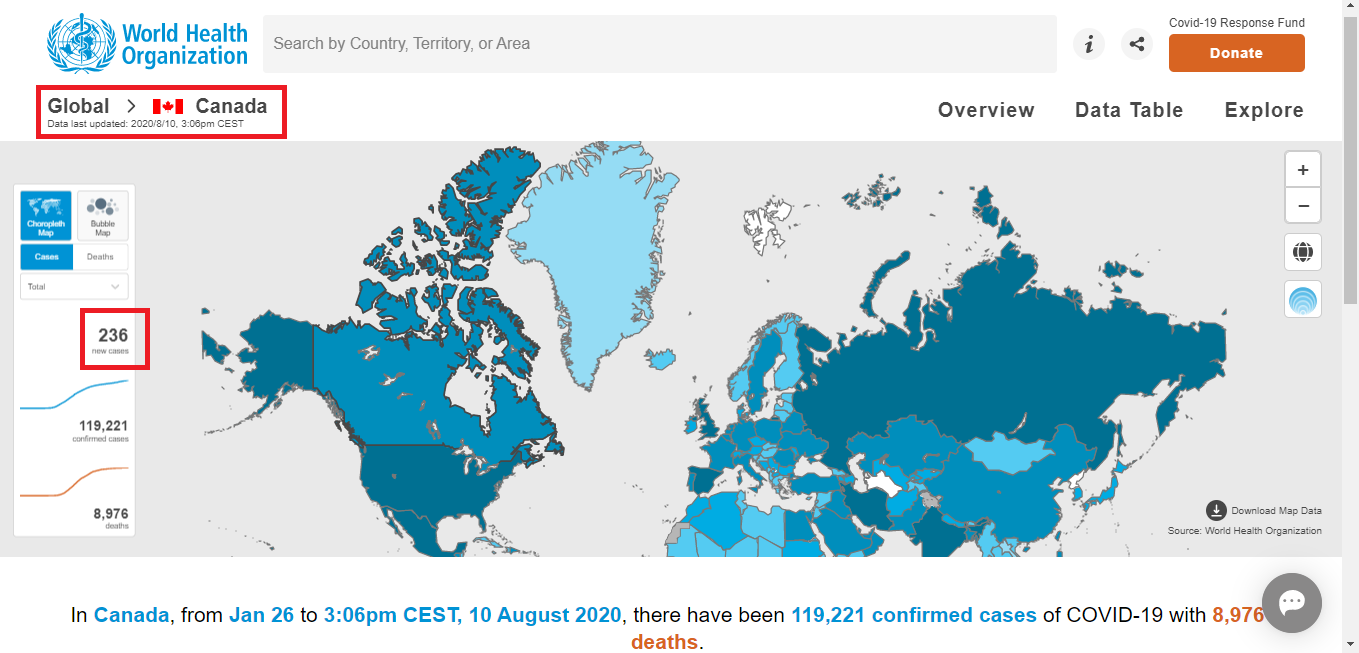Screen dimensions: 1359x653
Task: Switch to the Choropleth Map view
Action: pos(46,215)
